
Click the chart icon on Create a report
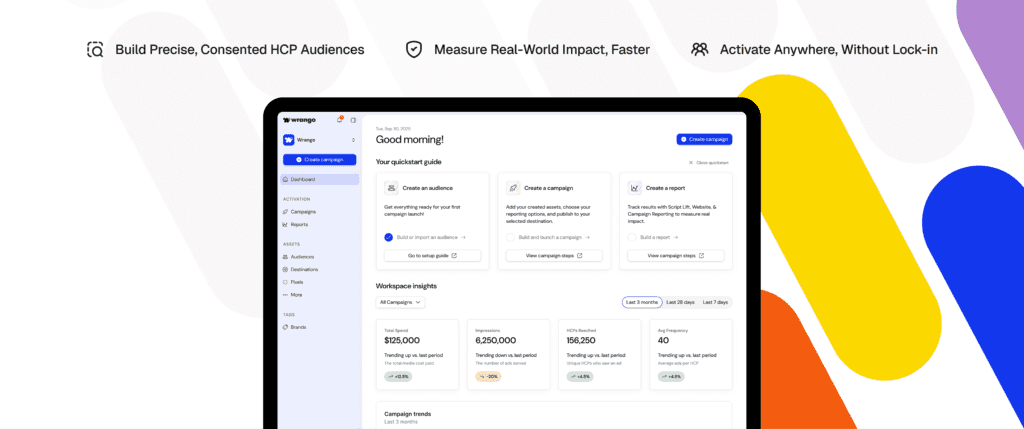(635, 187)
